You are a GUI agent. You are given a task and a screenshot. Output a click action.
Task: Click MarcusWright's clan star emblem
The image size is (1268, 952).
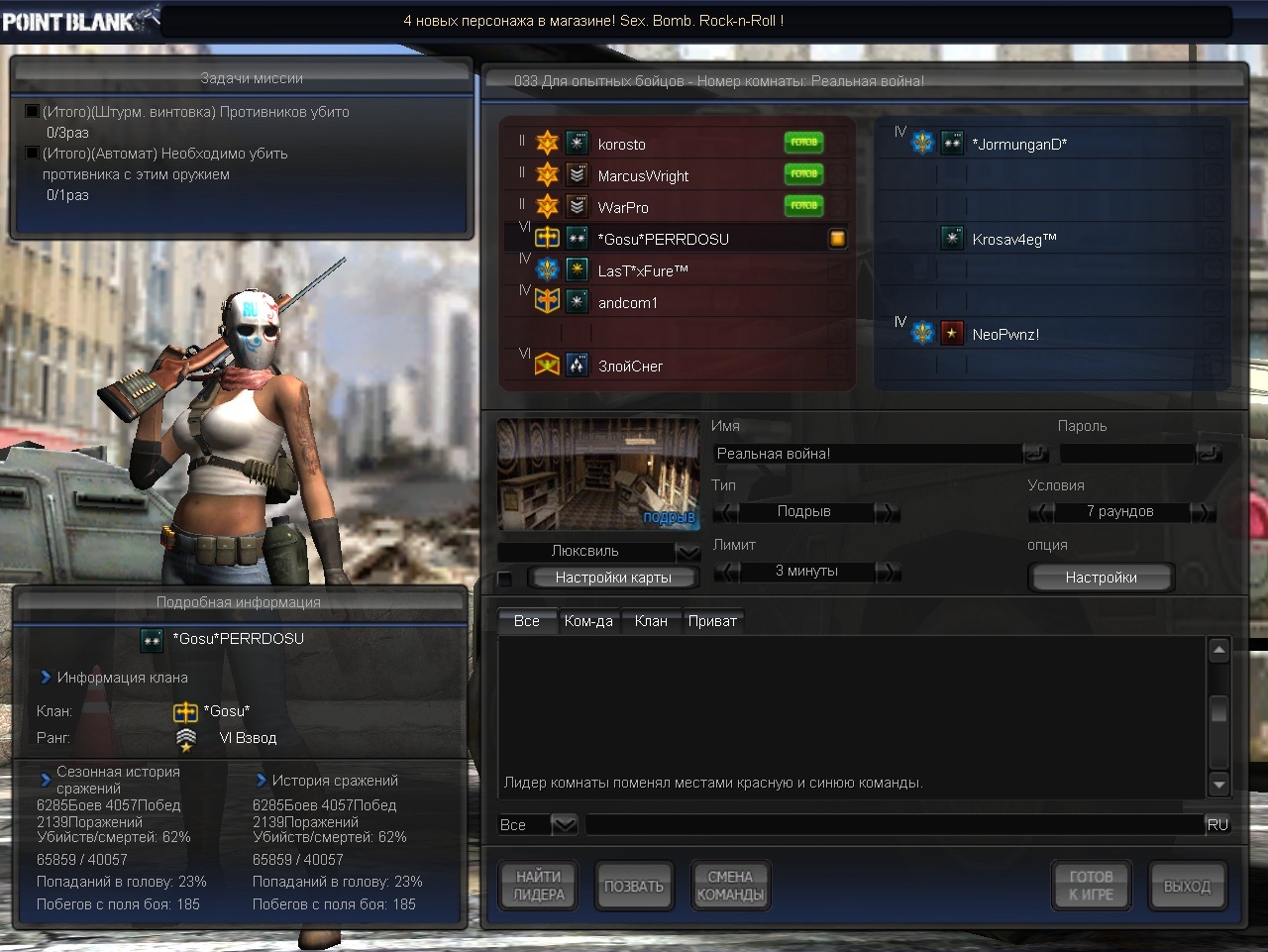548,174
